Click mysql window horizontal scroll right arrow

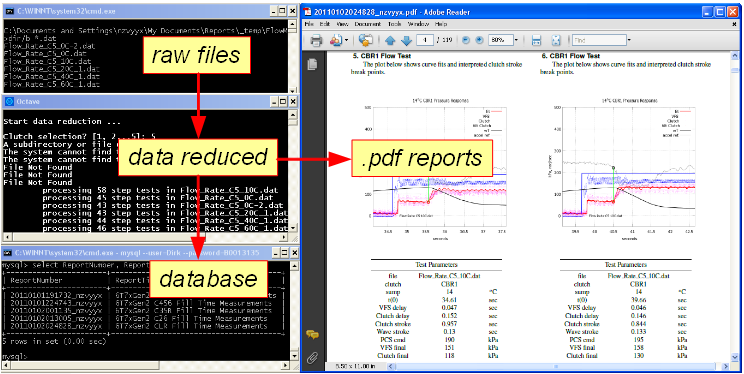pyautogui.click(x=285, y=366)
